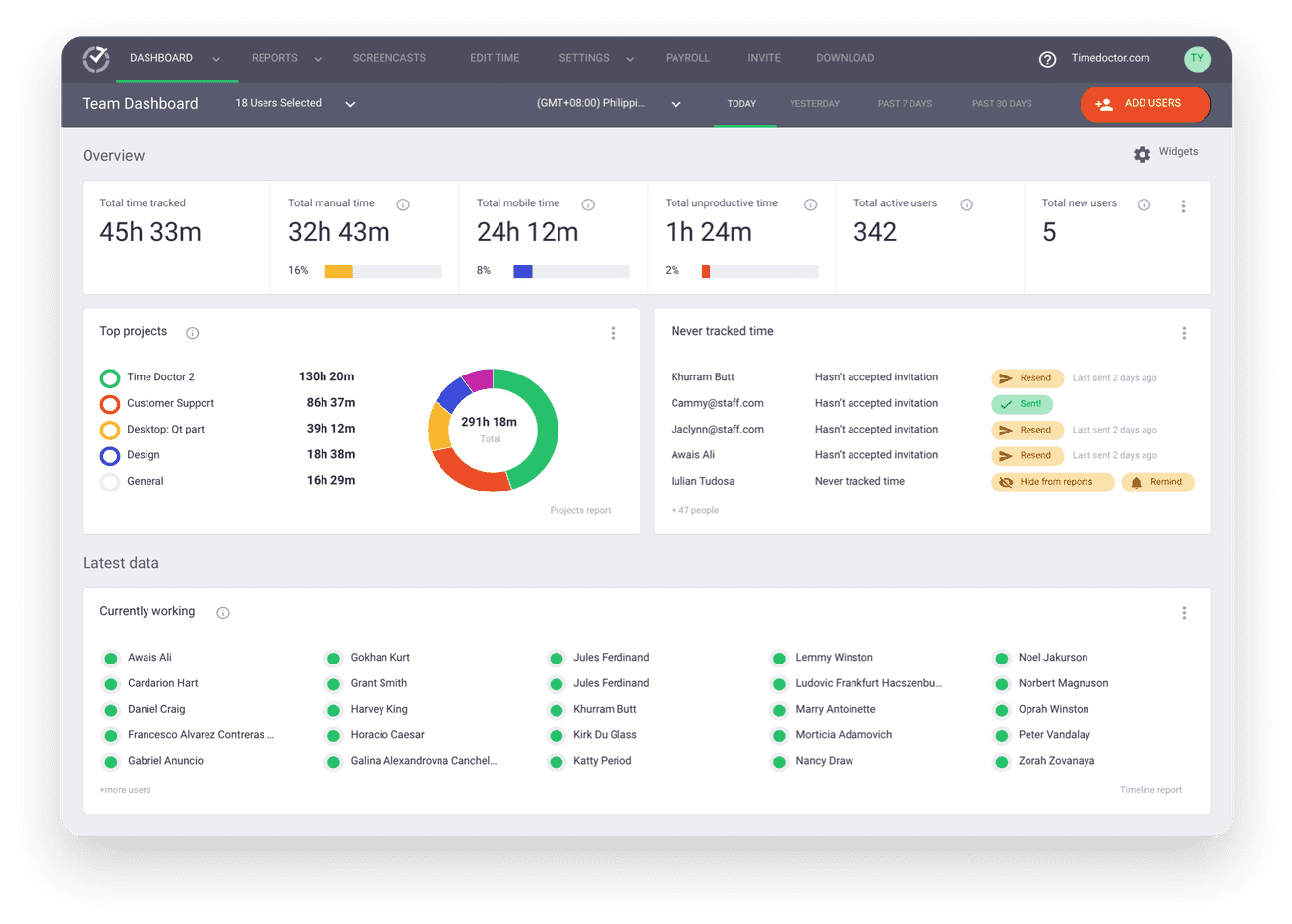Screen dimensions: 1292x924
Task: Open the Payroll menu item
Action: pos(687,59)
